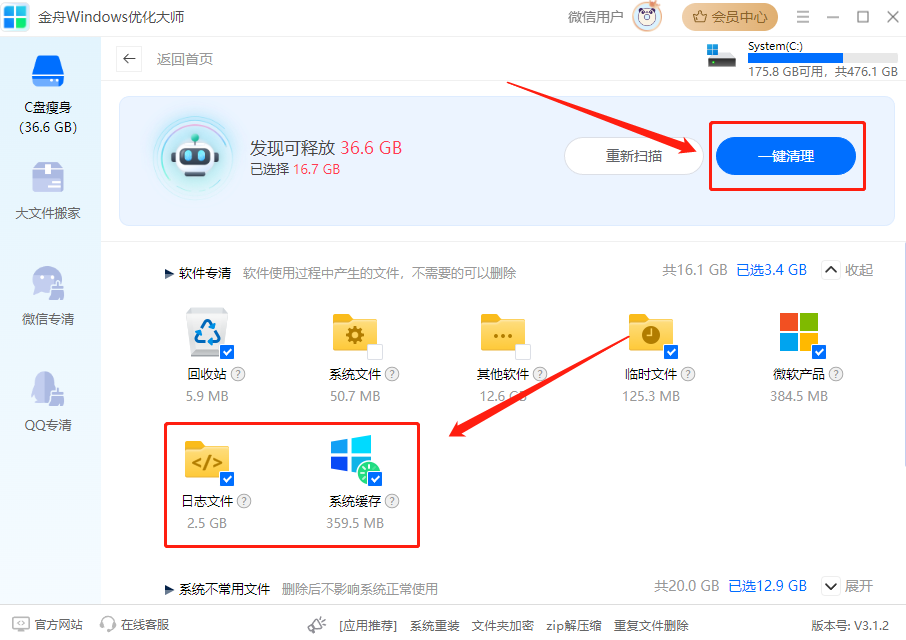
Task: Click the 一键清理 button
Action: coord(786,156)
